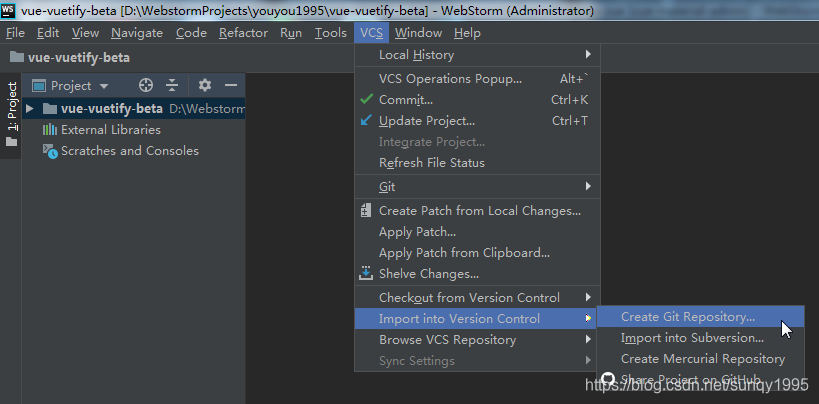Select Apply Patch from Clipboard...
The height and width of the screenshot is (404, 819).
click(x=477, y=252)
